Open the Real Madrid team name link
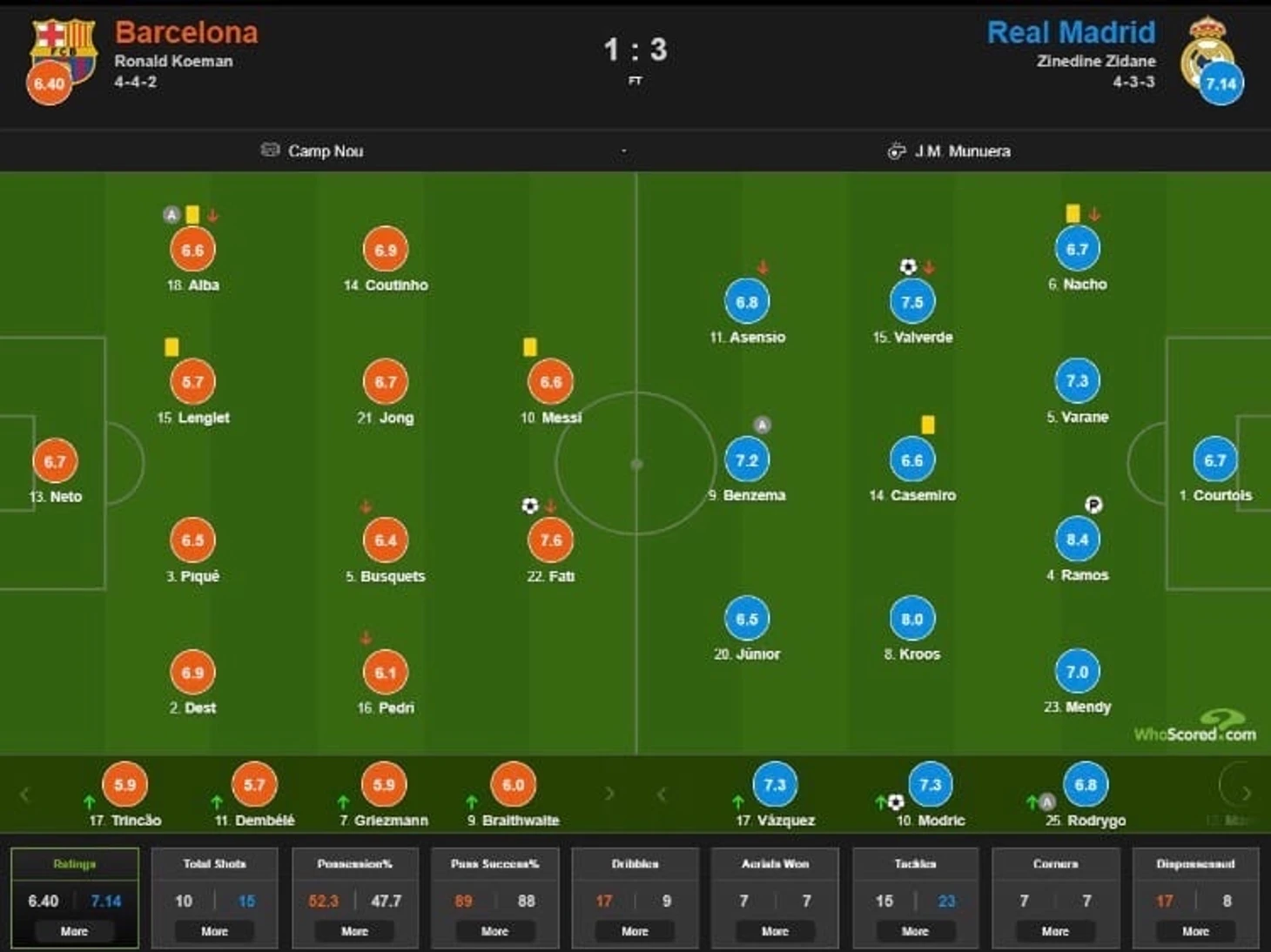The width and height of the screenshot is (1271, 952). [1071, 32]
